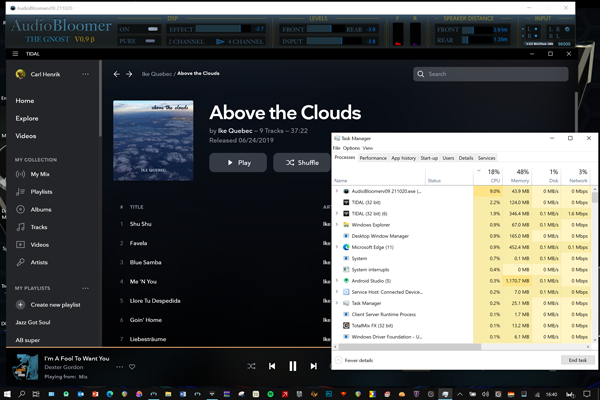Open the Windows notification center
The height and width of the screenshot is (400, 600).
(x=587, y=394)
